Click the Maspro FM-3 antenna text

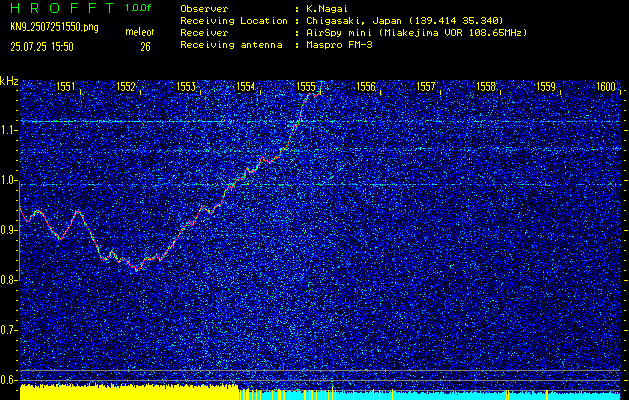pyautogui.click(x=339, y=45)
